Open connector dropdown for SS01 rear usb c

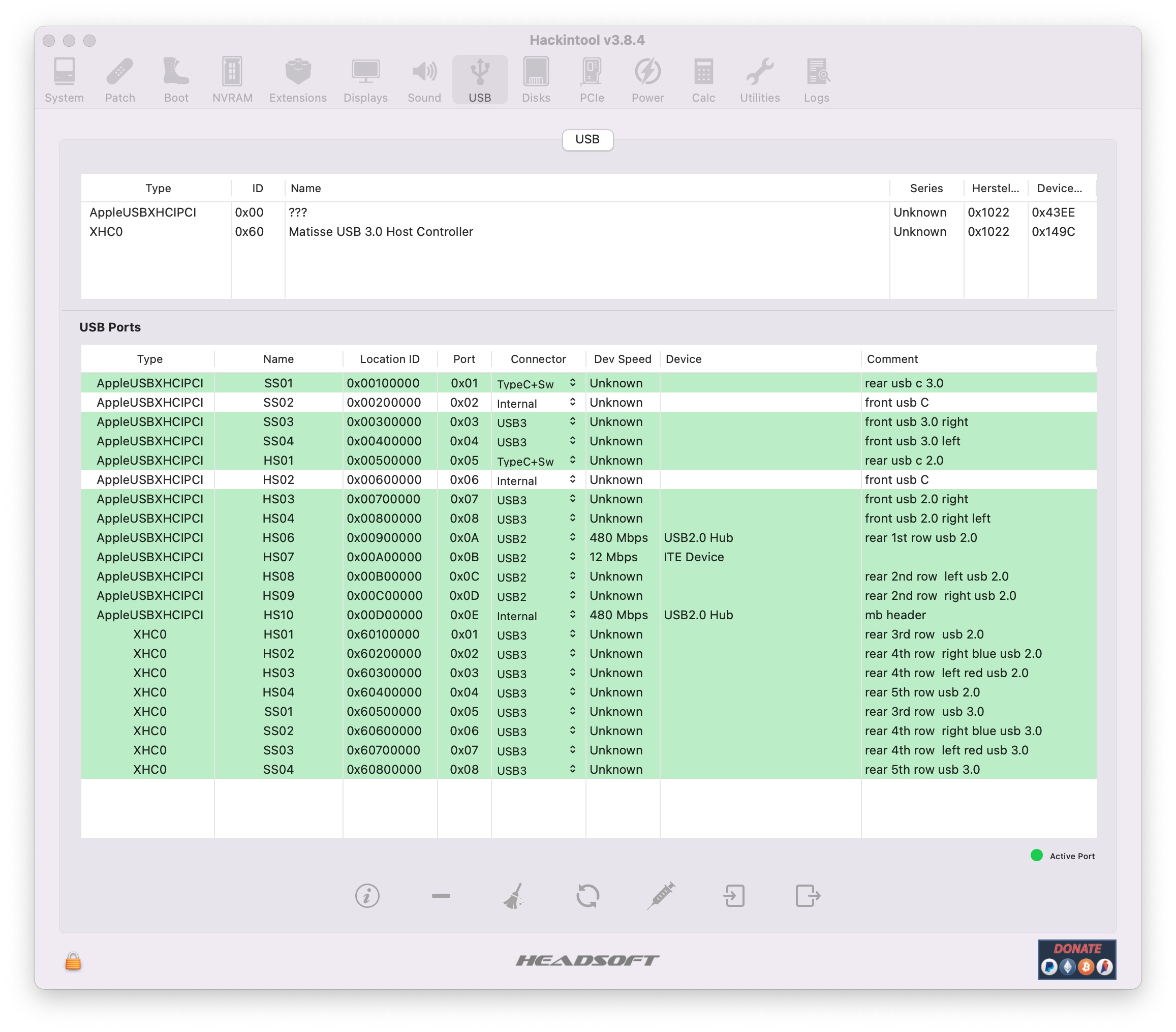point(572,383)
